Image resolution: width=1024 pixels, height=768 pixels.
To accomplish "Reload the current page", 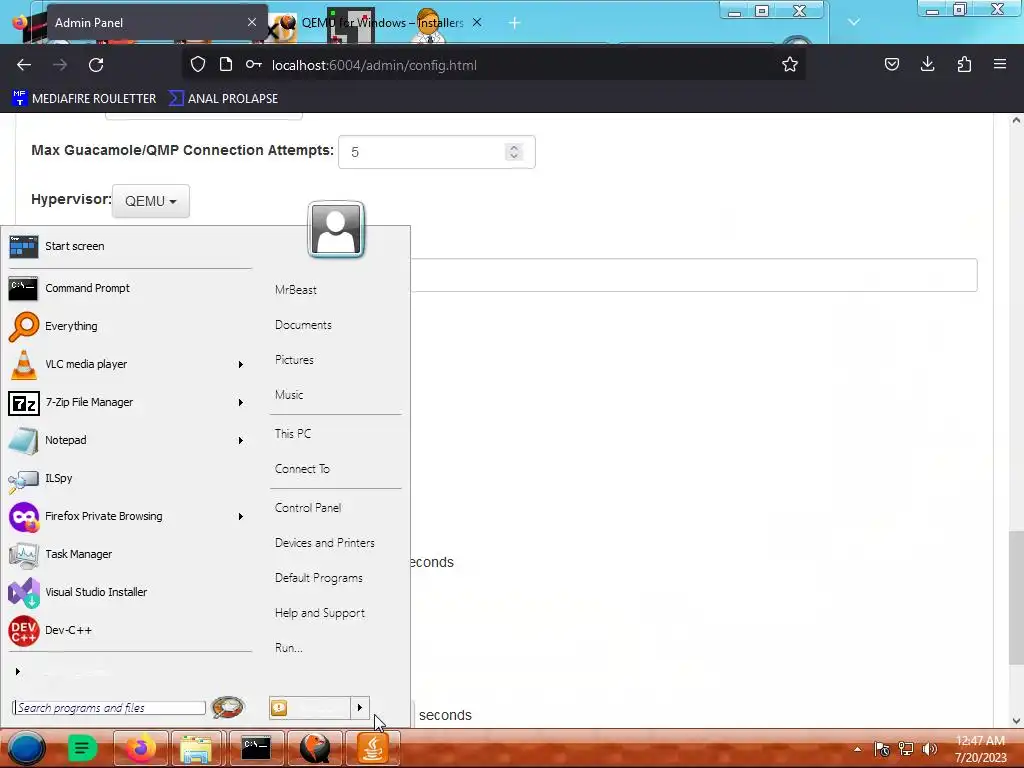I will pyautogui.click(x=96, y=65).
